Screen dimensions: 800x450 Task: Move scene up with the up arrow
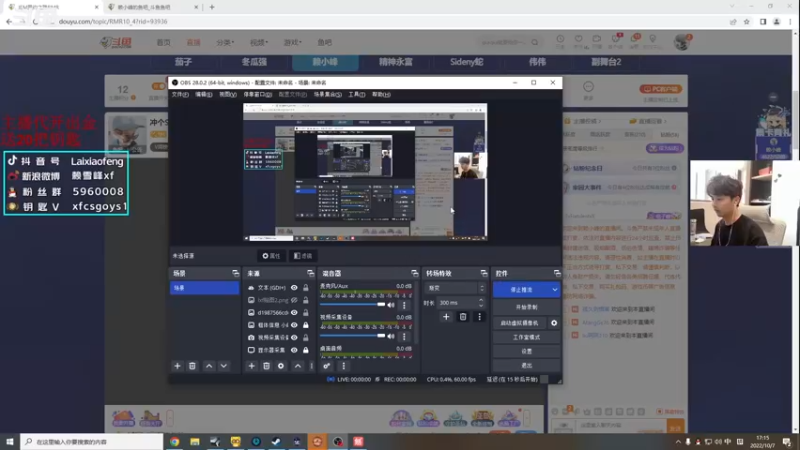209,366
